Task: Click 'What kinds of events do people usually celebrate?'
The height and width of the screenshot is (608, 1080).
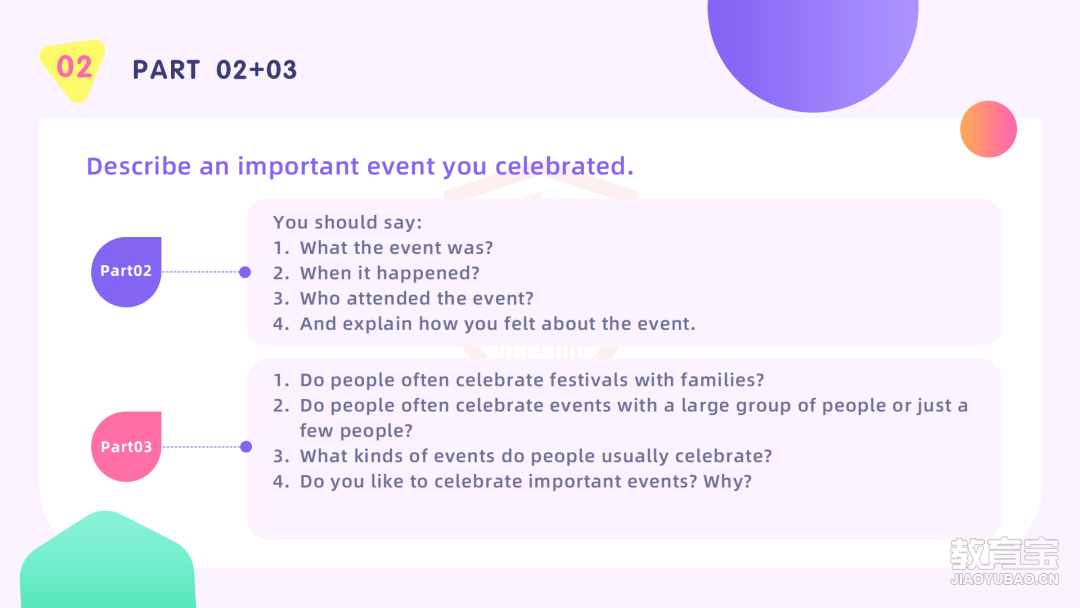Action: [523, 456]
